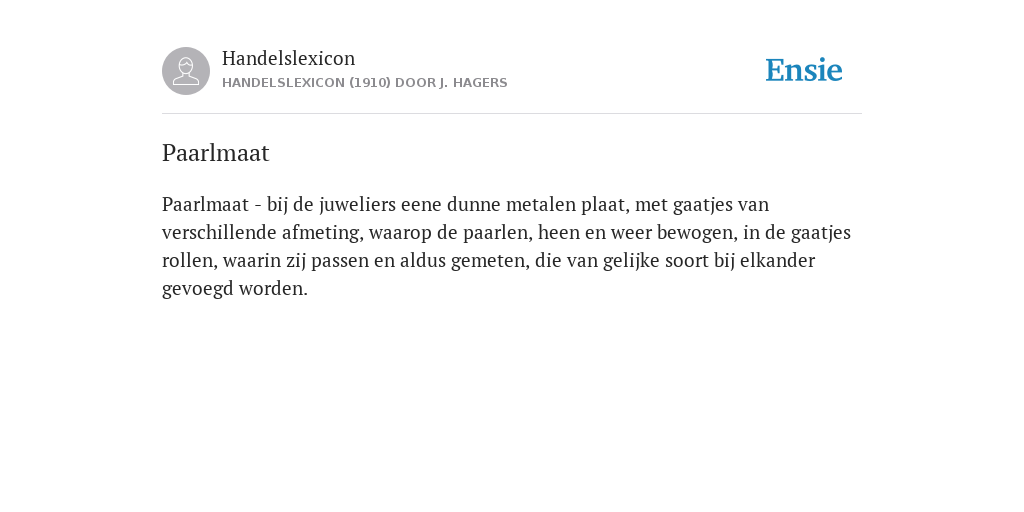This screenshot has height=512, width=1024.
Task: Click the word 'rollen' starting the third line
Action: (190, 261)
